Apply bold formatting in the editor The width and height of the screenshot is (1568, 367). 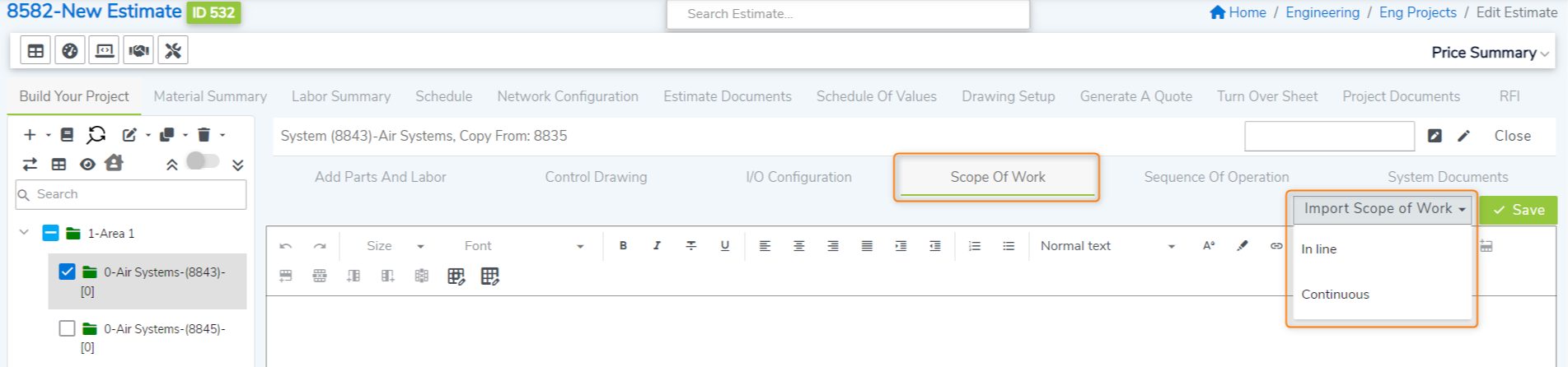(623, 246)
